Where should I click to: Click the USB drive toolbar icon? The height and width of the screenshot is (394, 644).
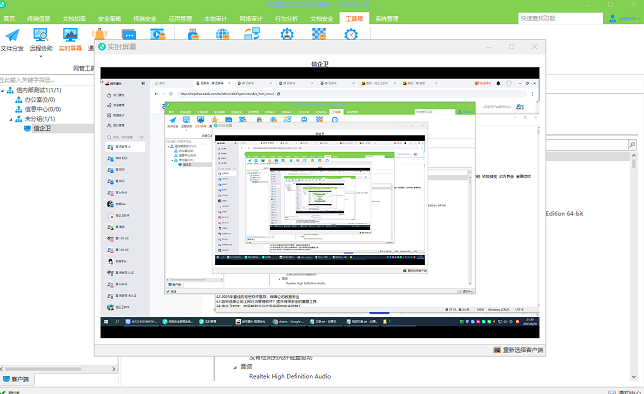coord(193,34)
